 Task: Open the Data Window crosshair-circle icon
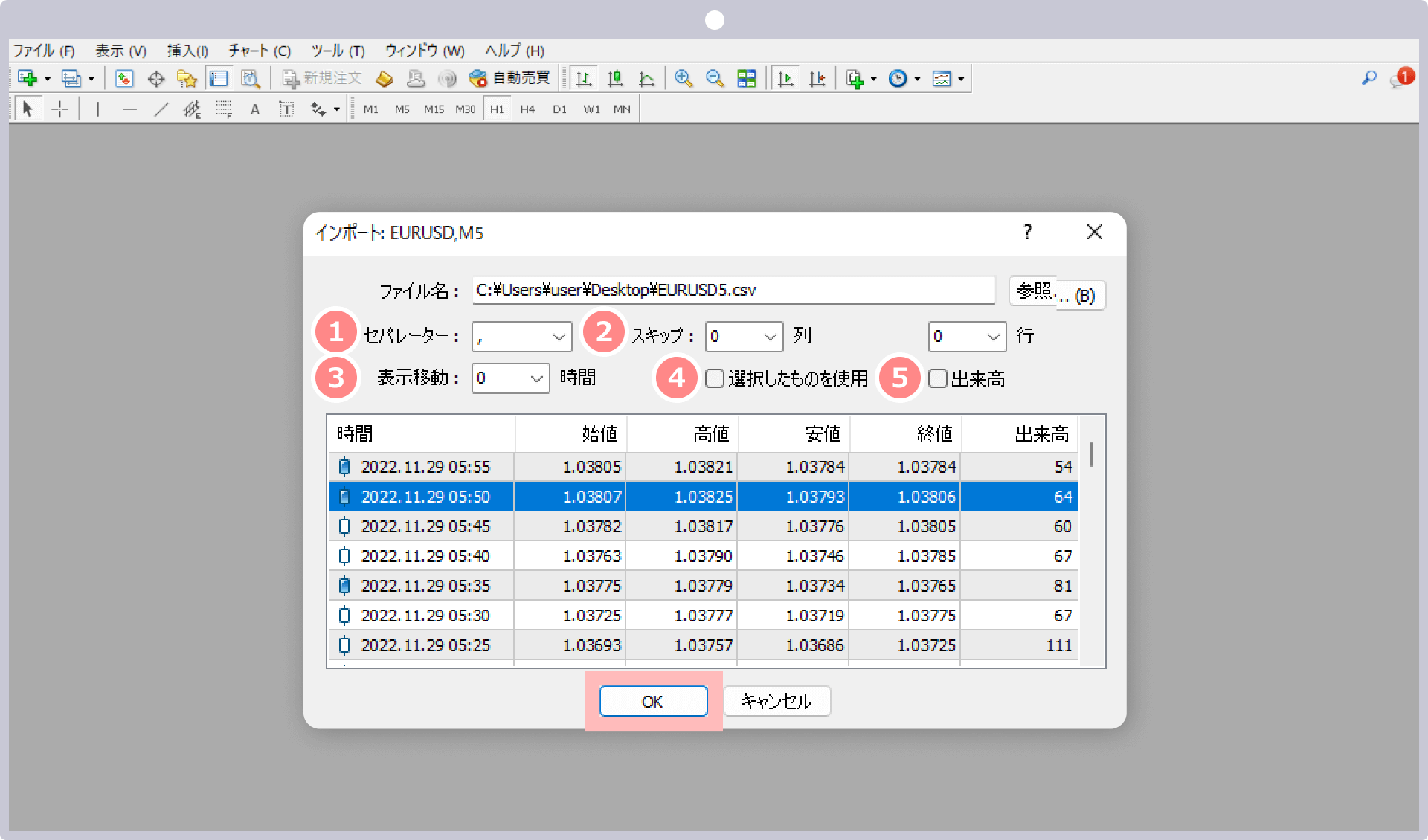(x=156, y=78)
